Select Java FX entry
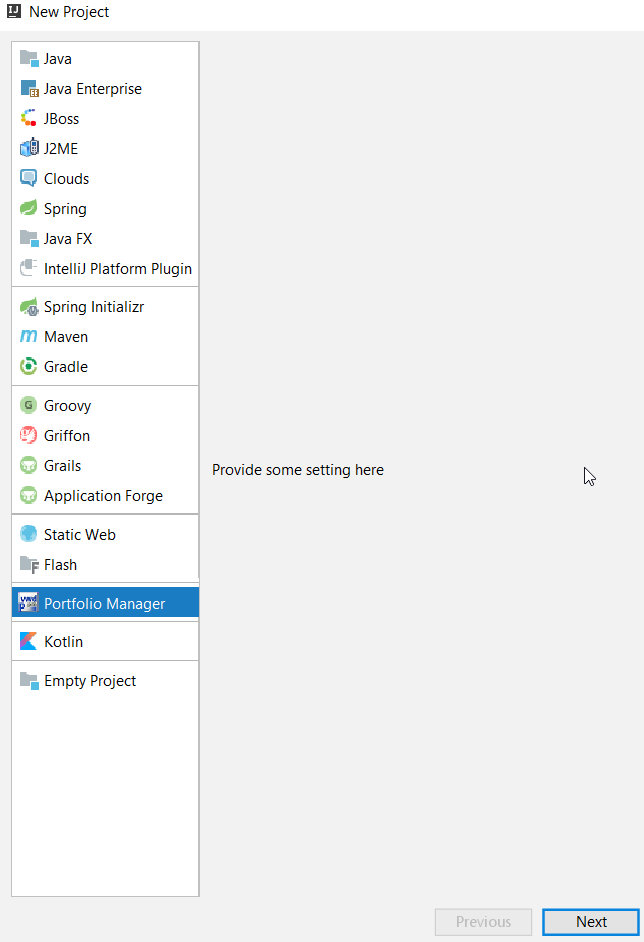Viewport: 644px width, 942px height. [x=68, y=239]
